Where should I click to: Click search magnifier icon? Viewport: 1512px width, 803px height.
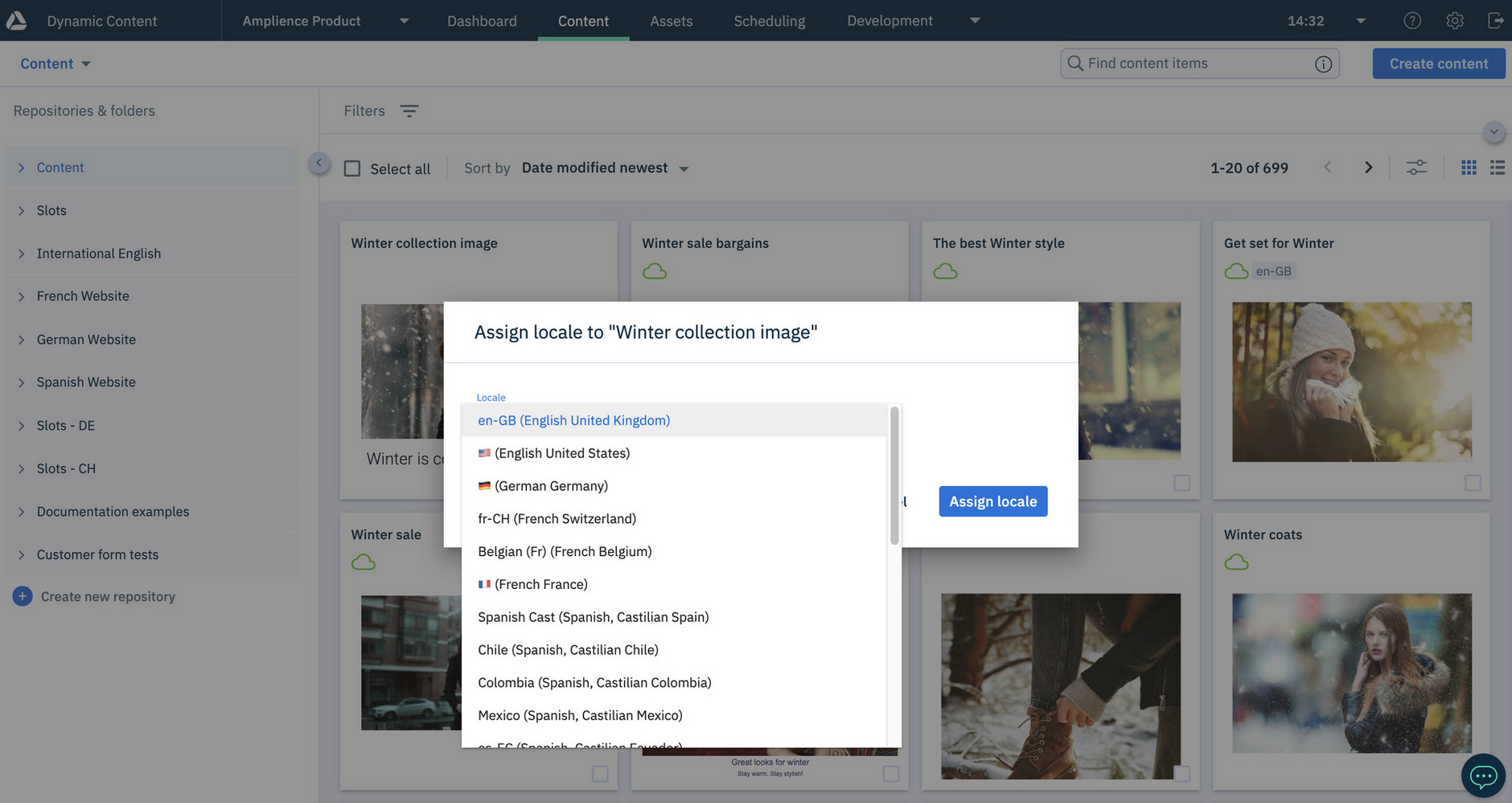pos(1075,63)
